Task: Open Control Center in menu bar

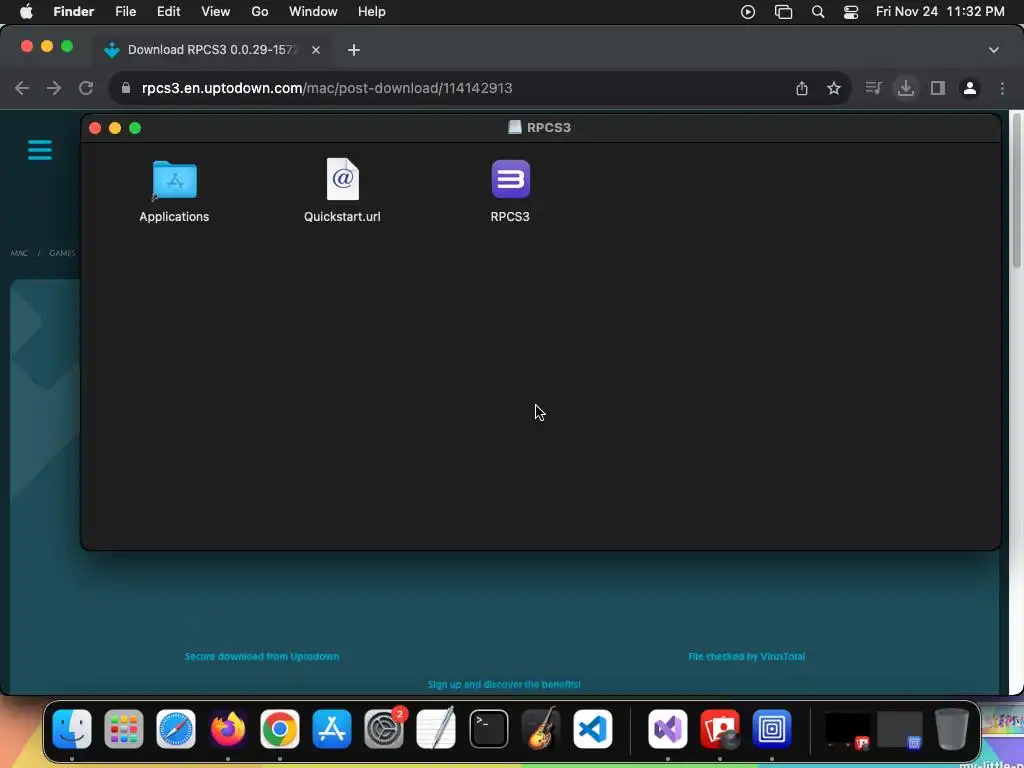Action: 851,12
